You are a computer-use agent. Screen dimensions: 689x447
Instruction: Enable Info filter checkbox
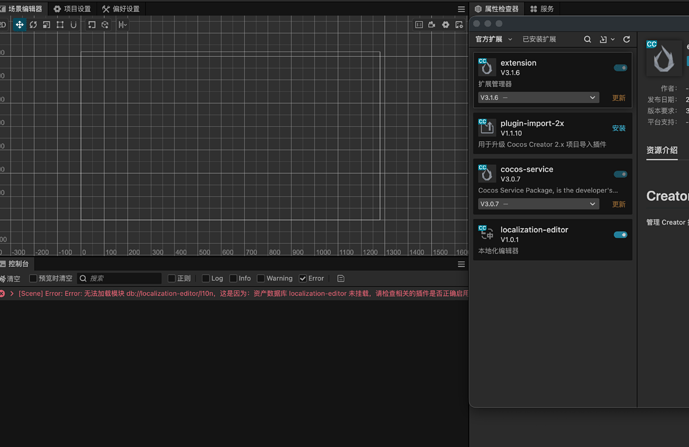tap(233, 278)
